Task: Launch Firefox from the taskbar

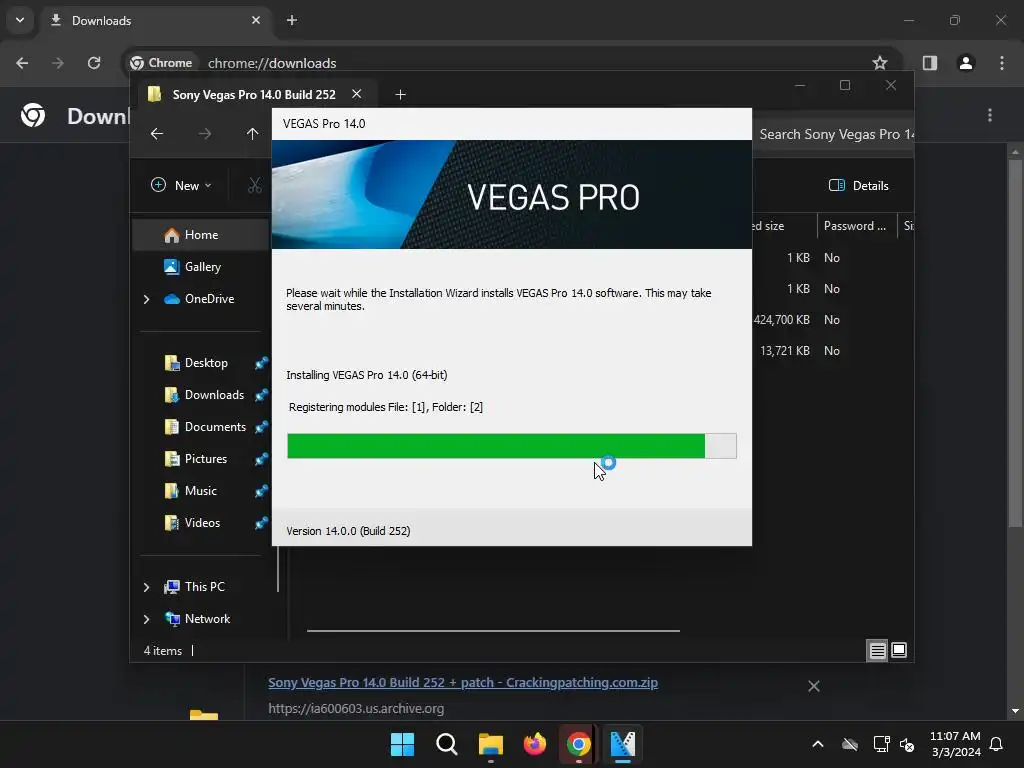Action: 535,744
